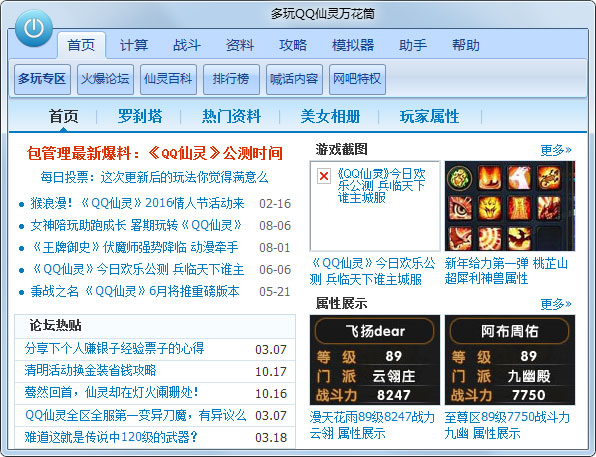Click the 喊话内容 button

(295, 79)
